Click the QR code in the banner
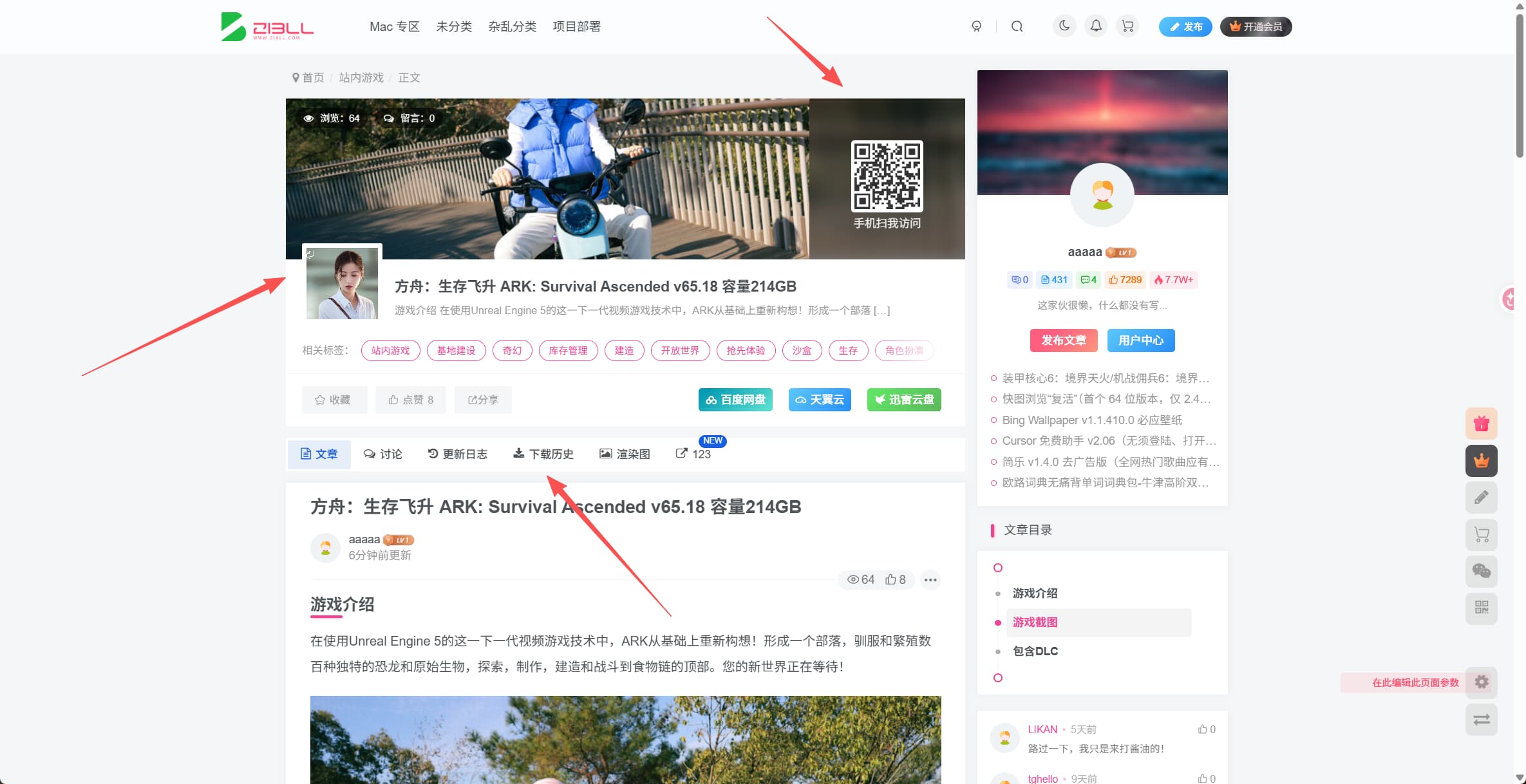The image size is (1526, 784). [x=887, y=176]
